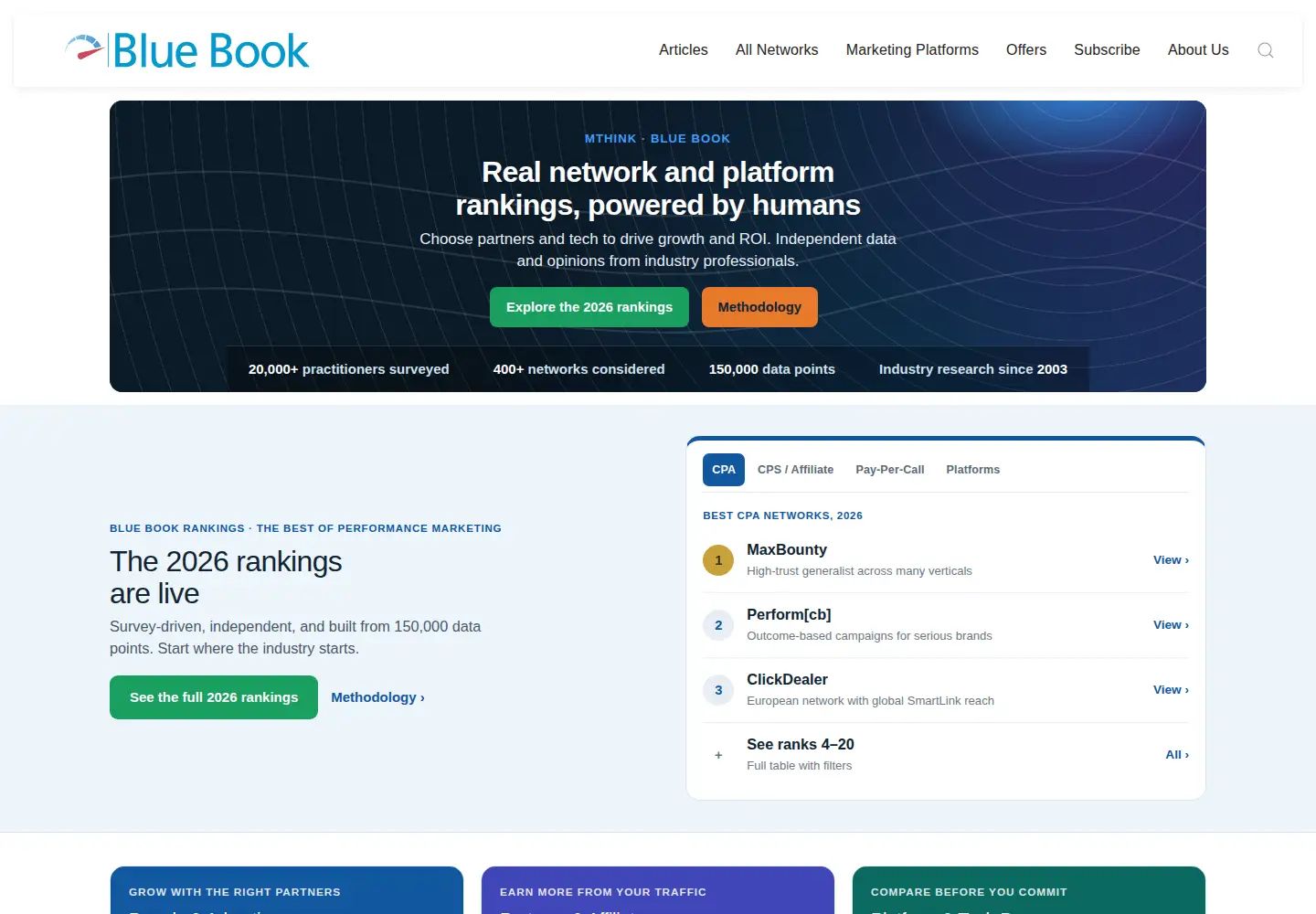Click The 2026 rankings are live heading
Image resolution: width=1316 pixels, height=914 pixels.
(226, 578)
